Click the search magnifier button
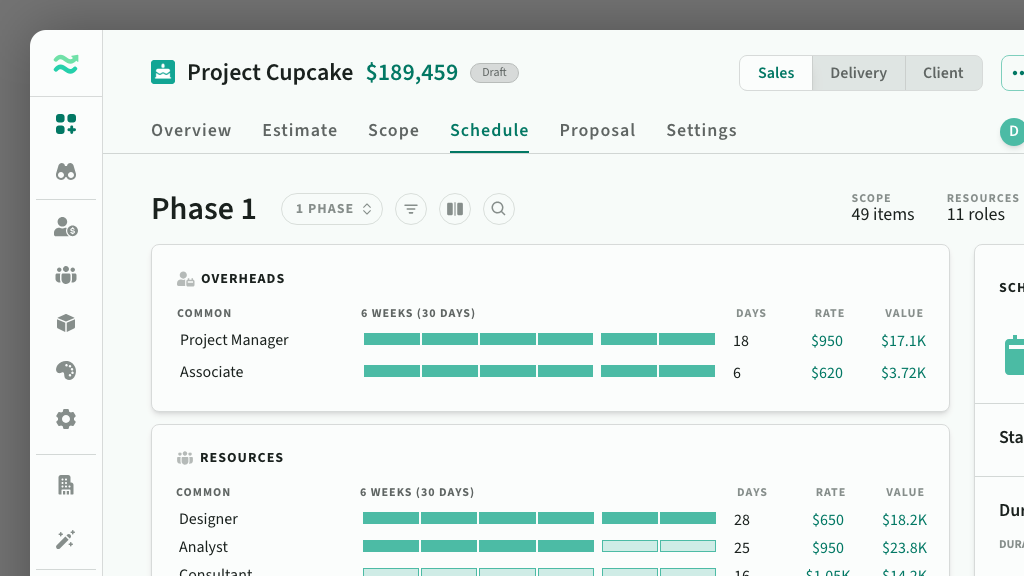The width and height of the screenshot is (1024, 576). pos(499,209)
